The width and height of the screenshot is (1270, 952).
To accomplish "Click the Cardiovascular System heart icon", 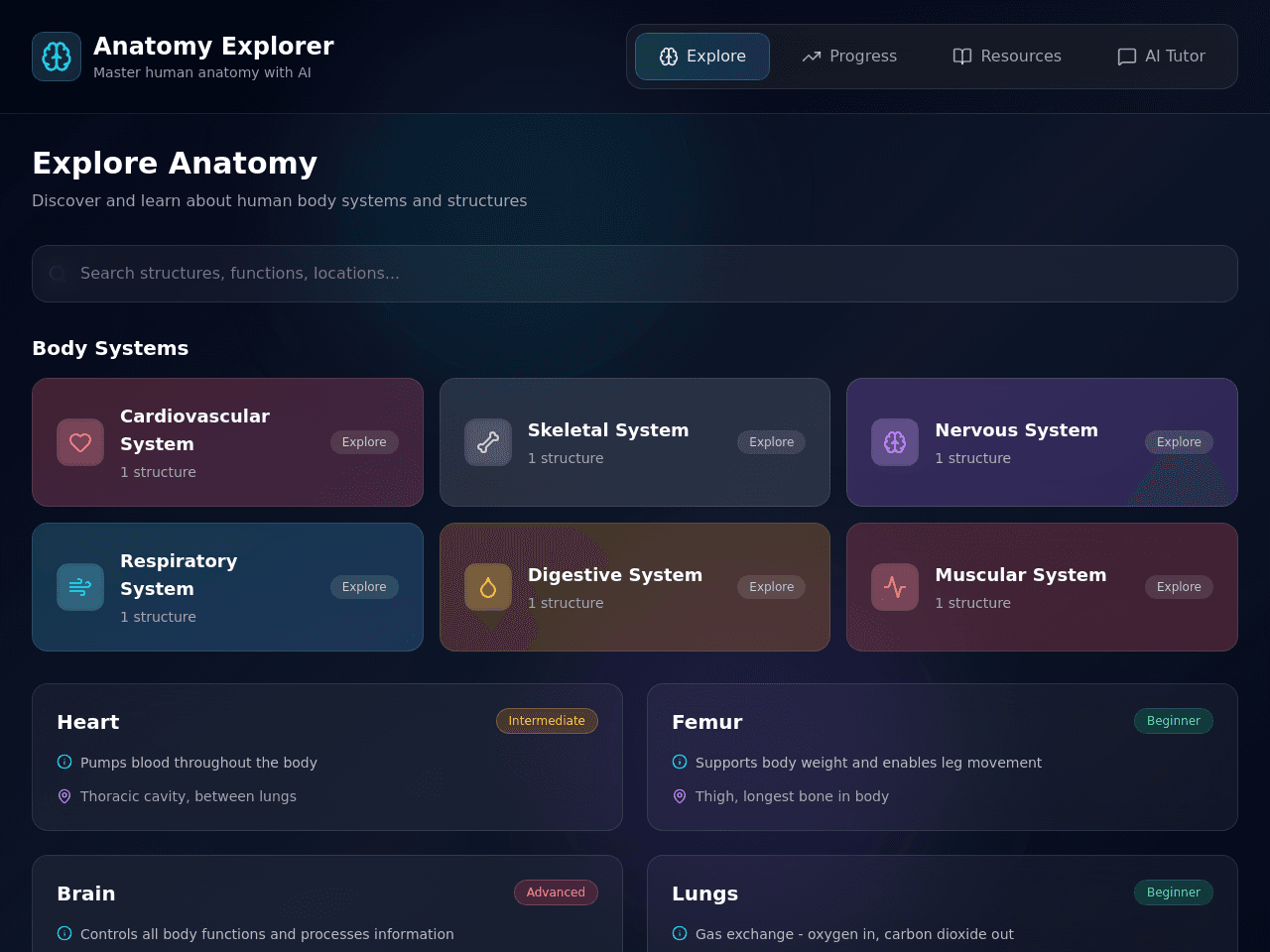I will coord(80,442).
